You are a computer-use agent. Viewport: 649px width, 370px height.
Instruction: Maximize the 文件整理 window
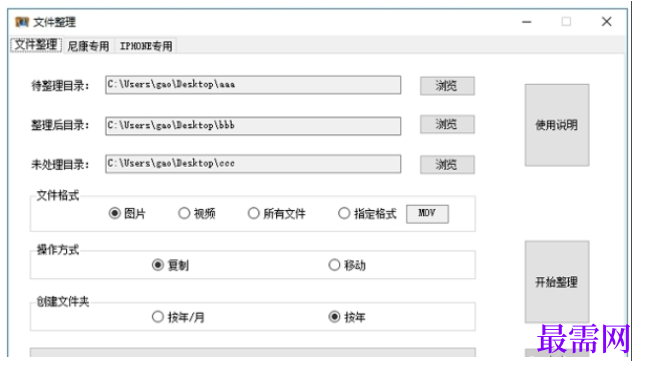pyautogui.click(x=566, y=22)
